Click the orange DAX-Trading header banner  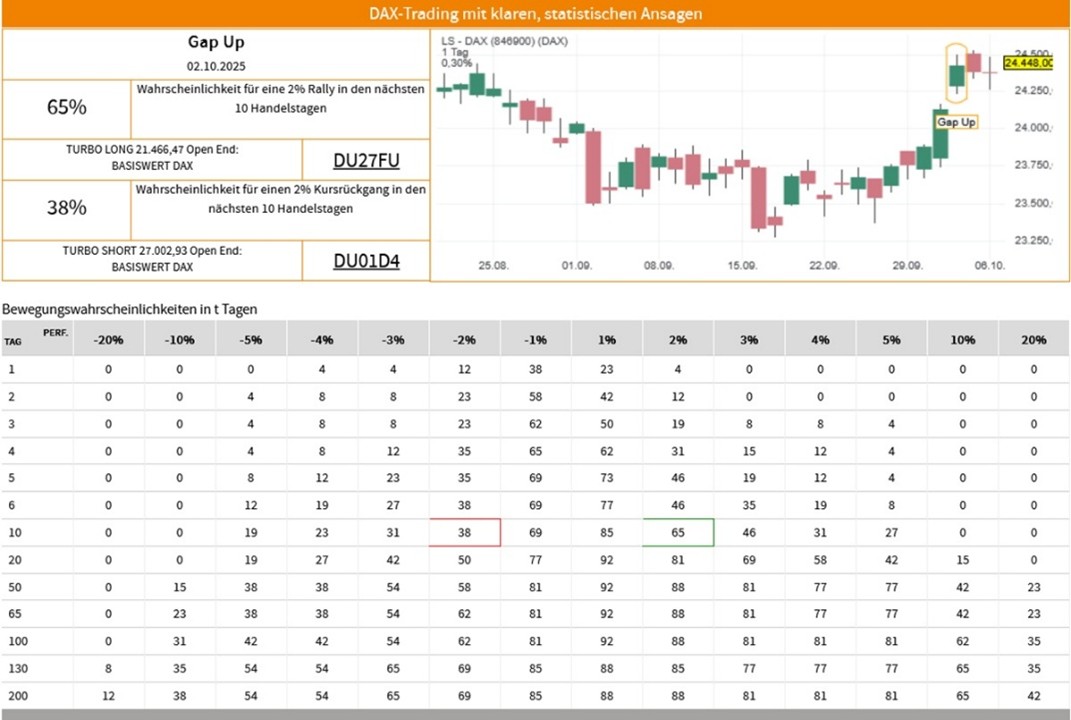[x=535, y=14]
